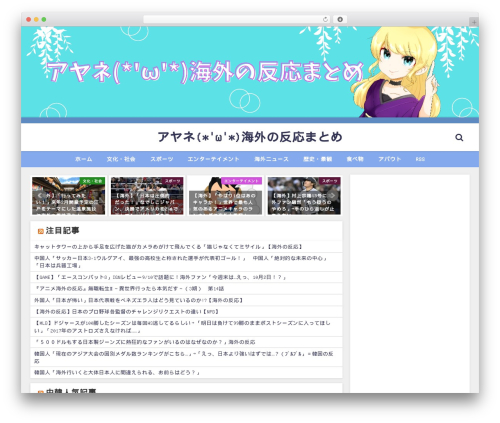Open the アバウト page
Image resolution: width=500 pixels, height=423 pixels.
[389, 159]
